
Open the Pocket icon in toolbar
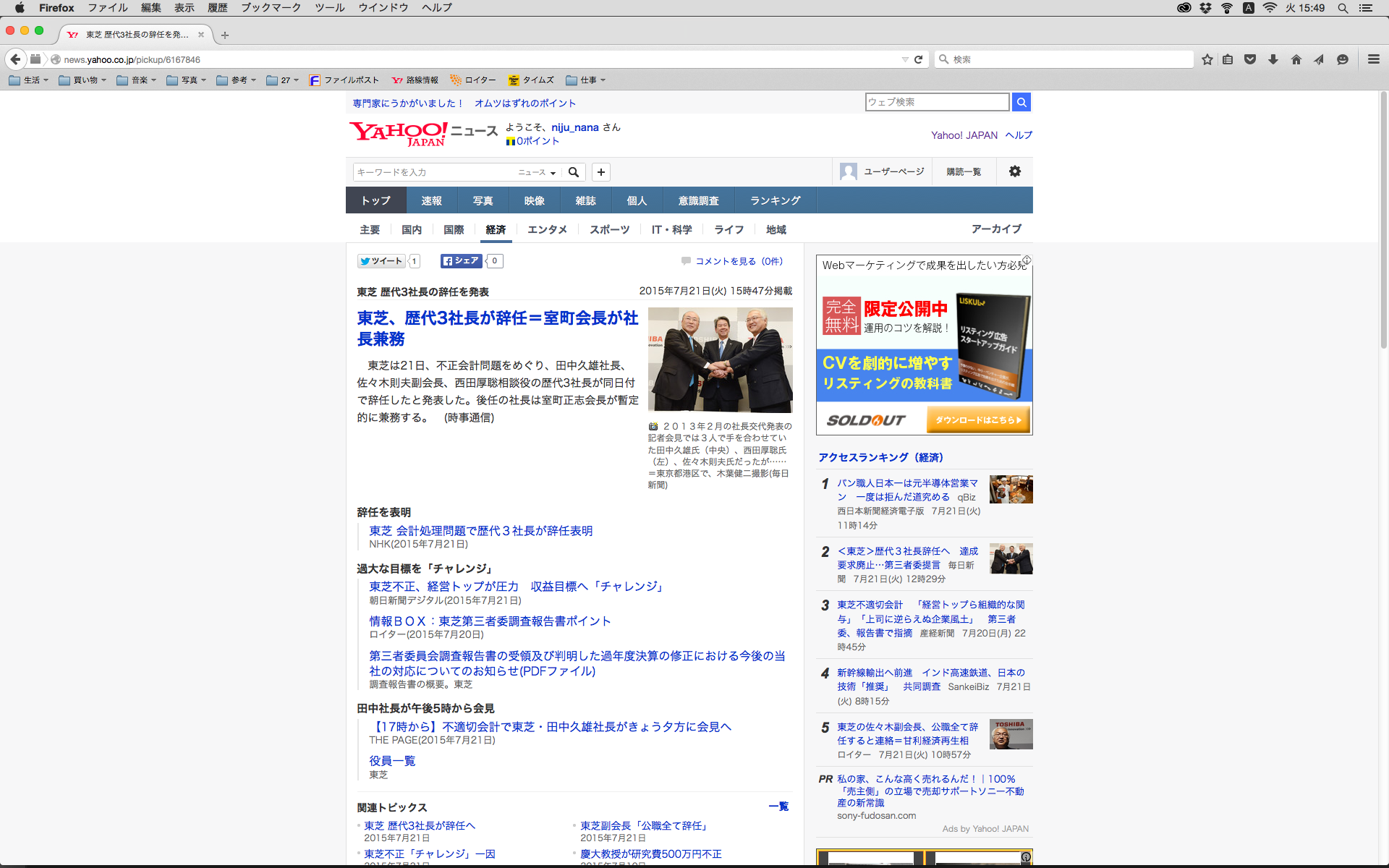[1250, 59]
